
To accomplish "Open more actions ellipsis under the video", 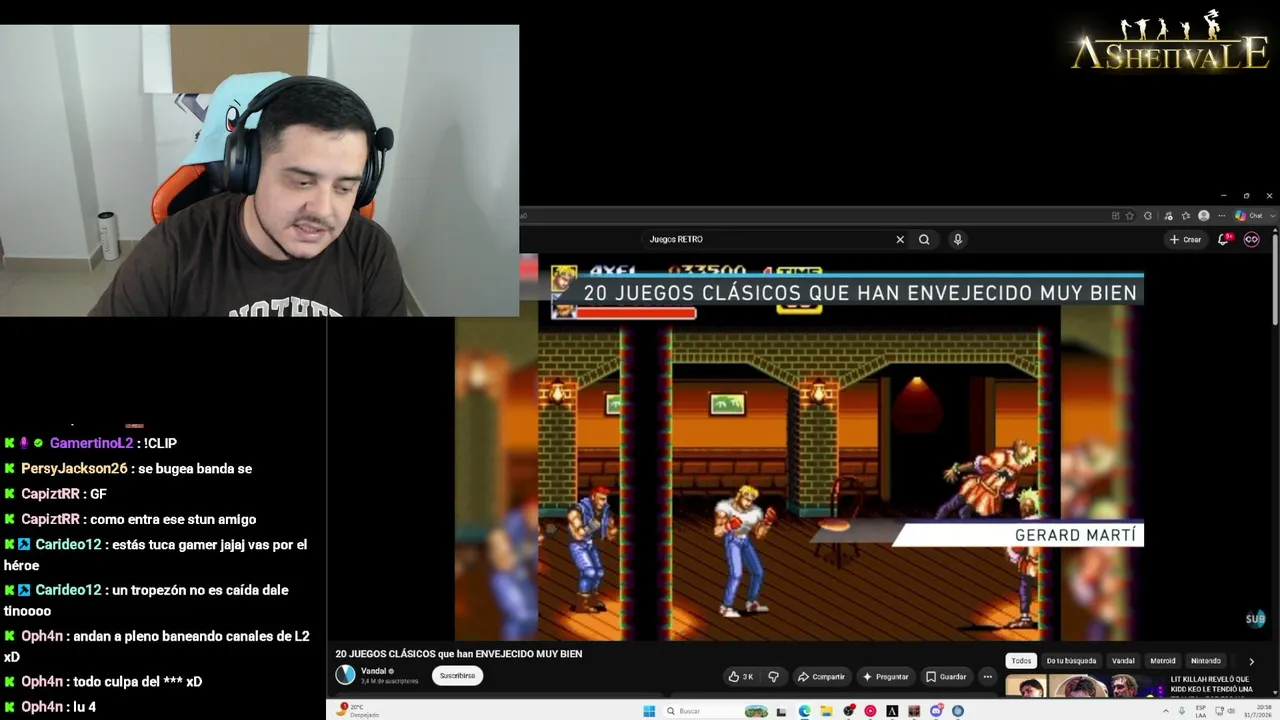I will pos(988,677).
